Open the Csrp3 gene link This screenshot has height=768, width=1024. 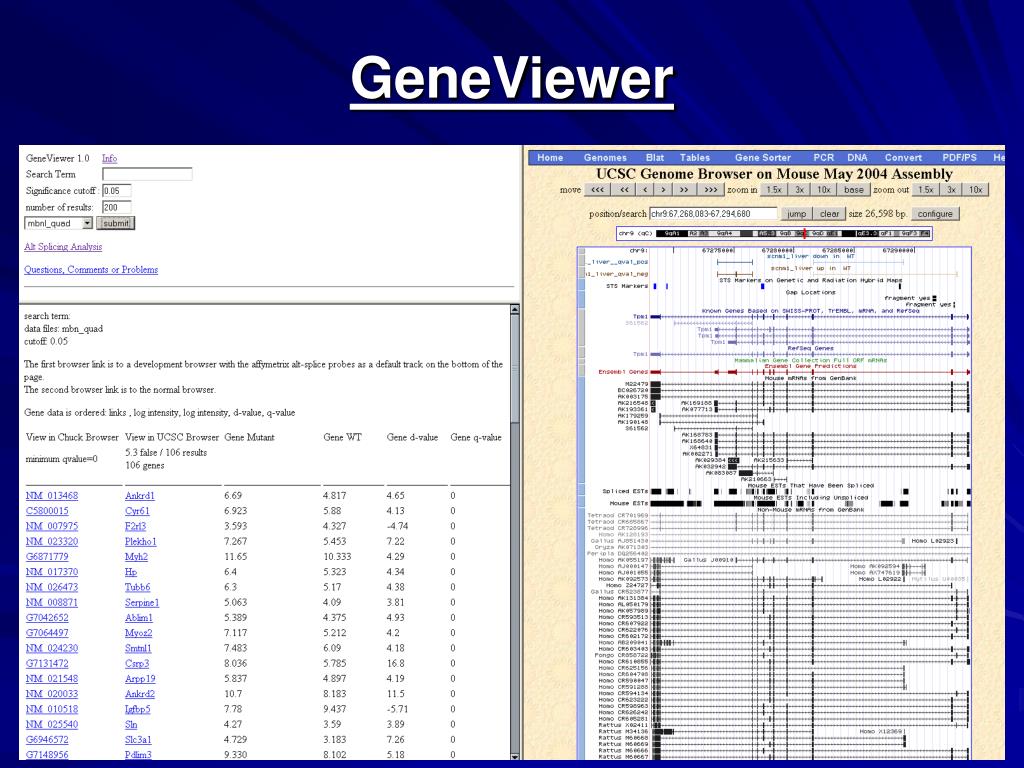pyautogui.click(x=137, y=663)
